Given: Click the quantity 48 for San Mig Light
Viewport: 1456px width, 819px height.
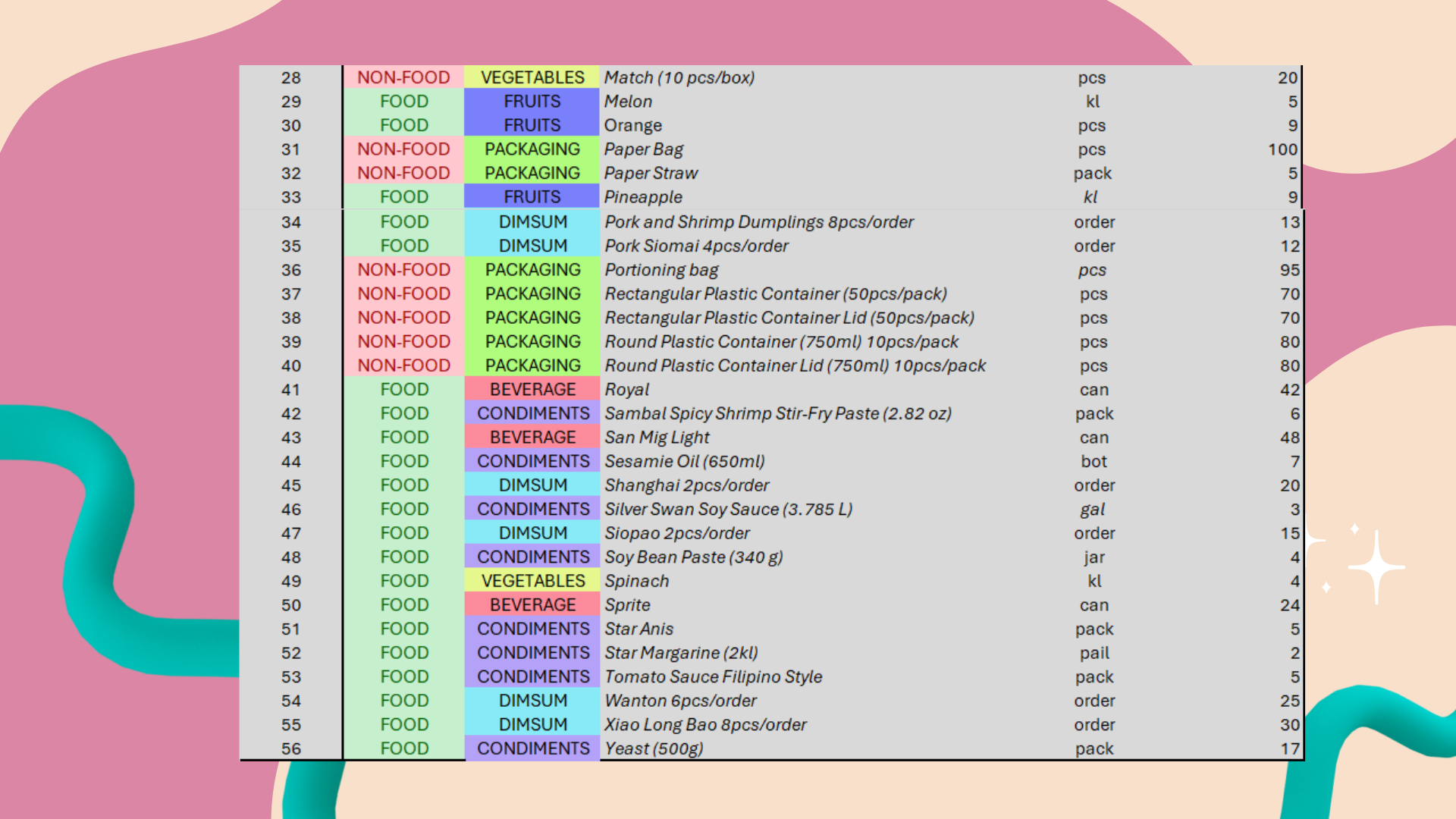Looking at the screenshot, I should coord(1289,437).
